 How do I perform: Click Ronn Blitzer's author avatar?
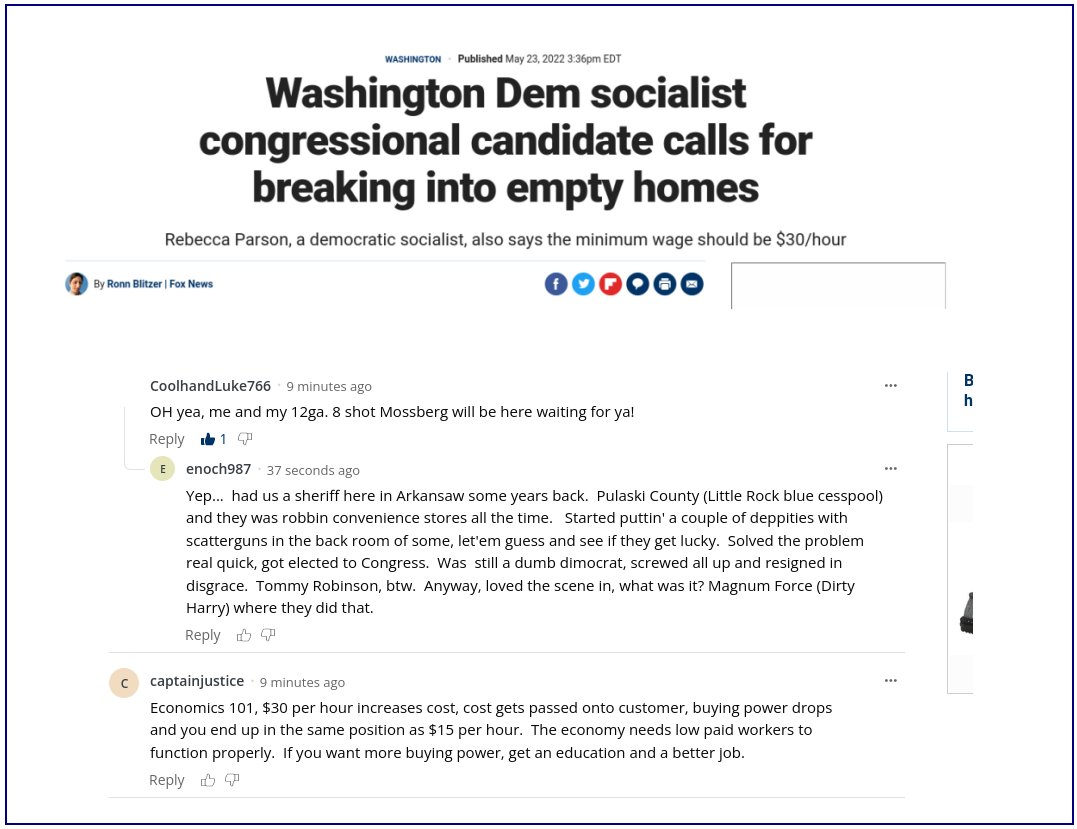coord(76,284)
